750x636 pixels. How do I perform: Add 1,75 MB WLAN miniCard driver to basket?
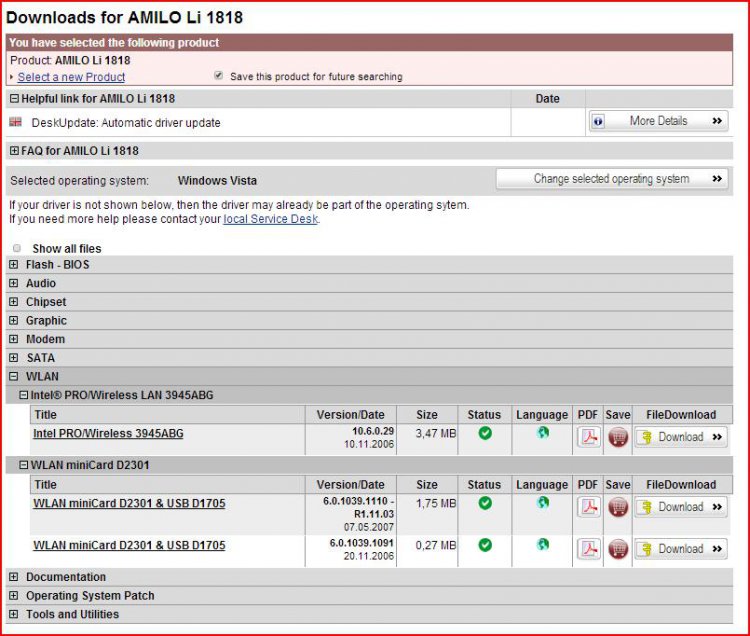(x=618, y=507)
